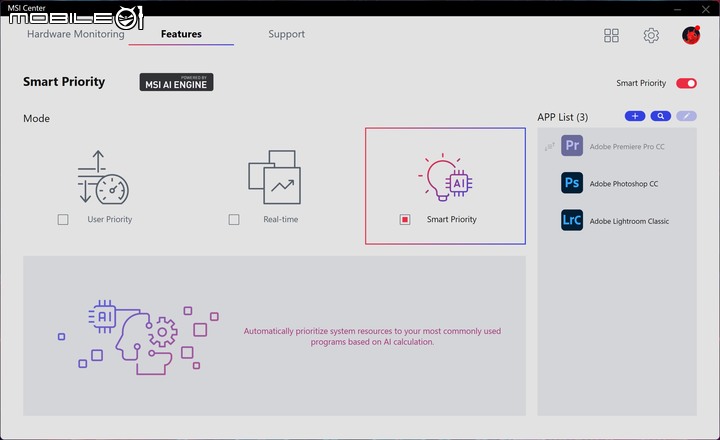The height and width of the screenshot is (440, 720).
Task: Close the MSI Center window
Action: point(705,9)
